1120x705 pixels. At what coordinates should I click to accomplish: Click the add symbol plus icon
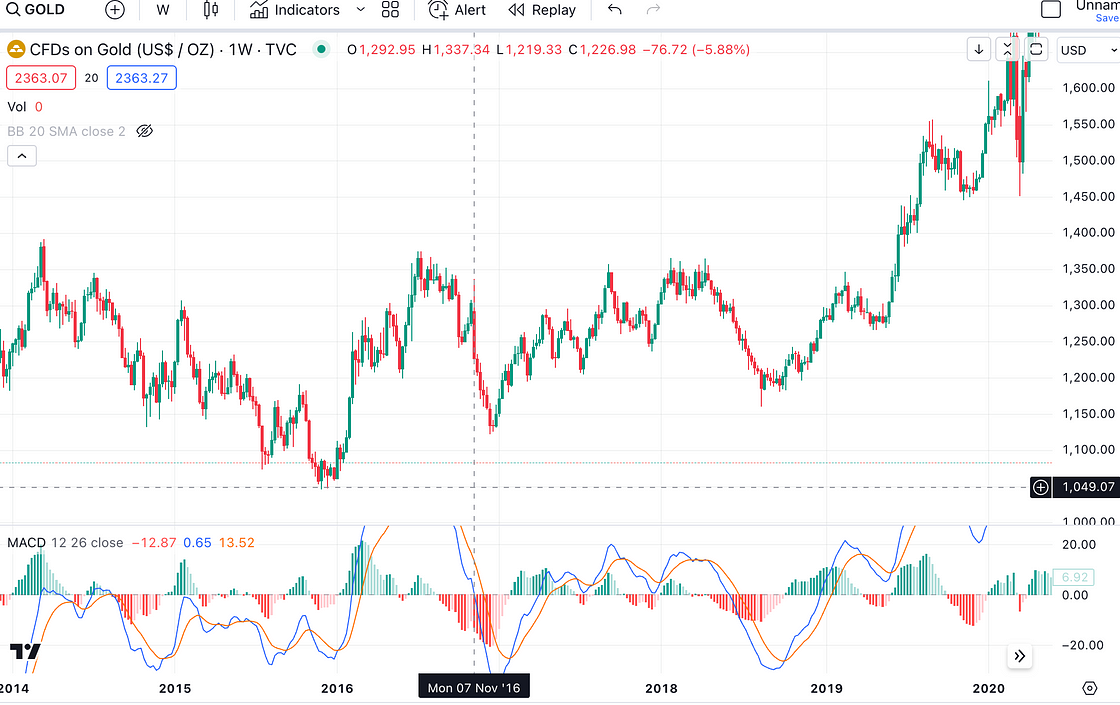pos(114,9)
